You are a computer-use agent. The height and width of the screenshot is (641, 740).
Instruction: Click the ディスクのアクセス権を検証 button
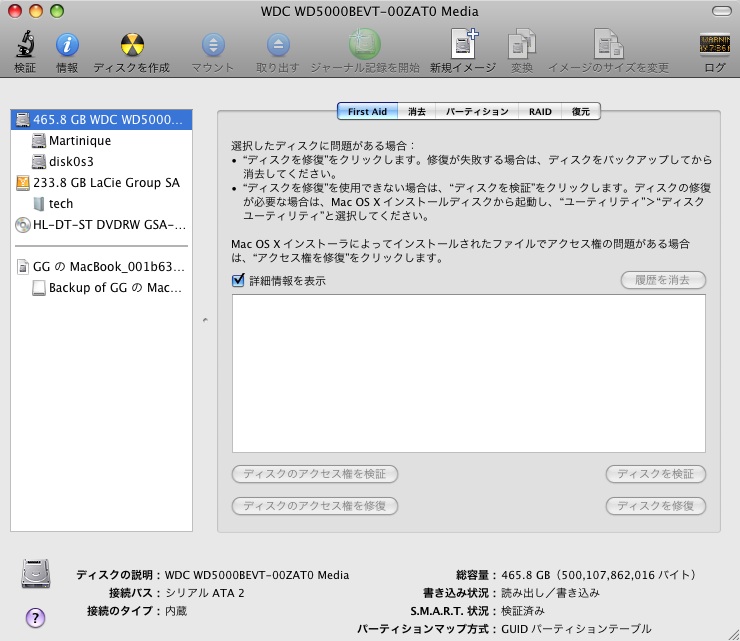click(x=315, y=474)
